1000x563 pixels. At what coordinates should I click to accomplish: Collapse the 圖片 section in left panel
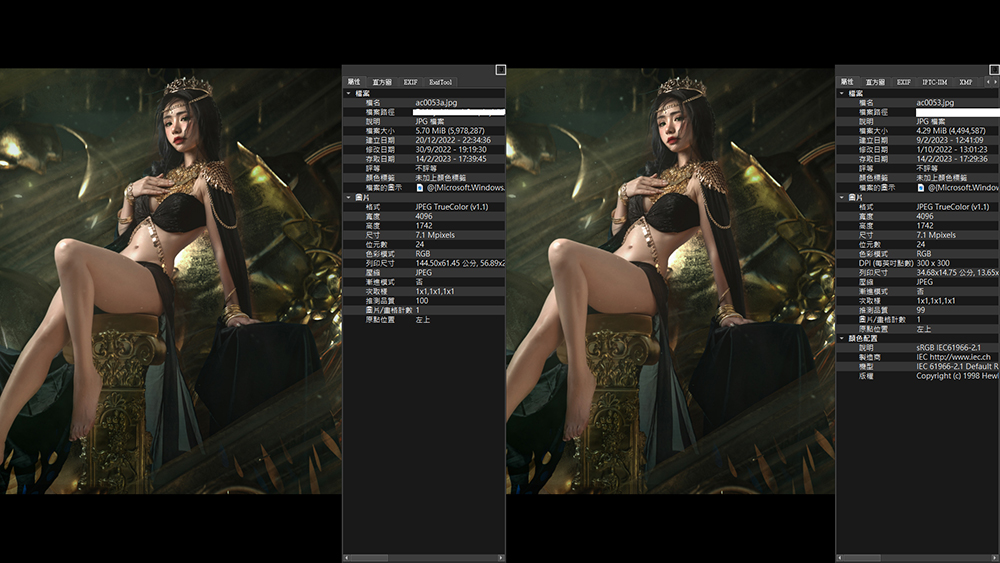[x=348, y=197]
